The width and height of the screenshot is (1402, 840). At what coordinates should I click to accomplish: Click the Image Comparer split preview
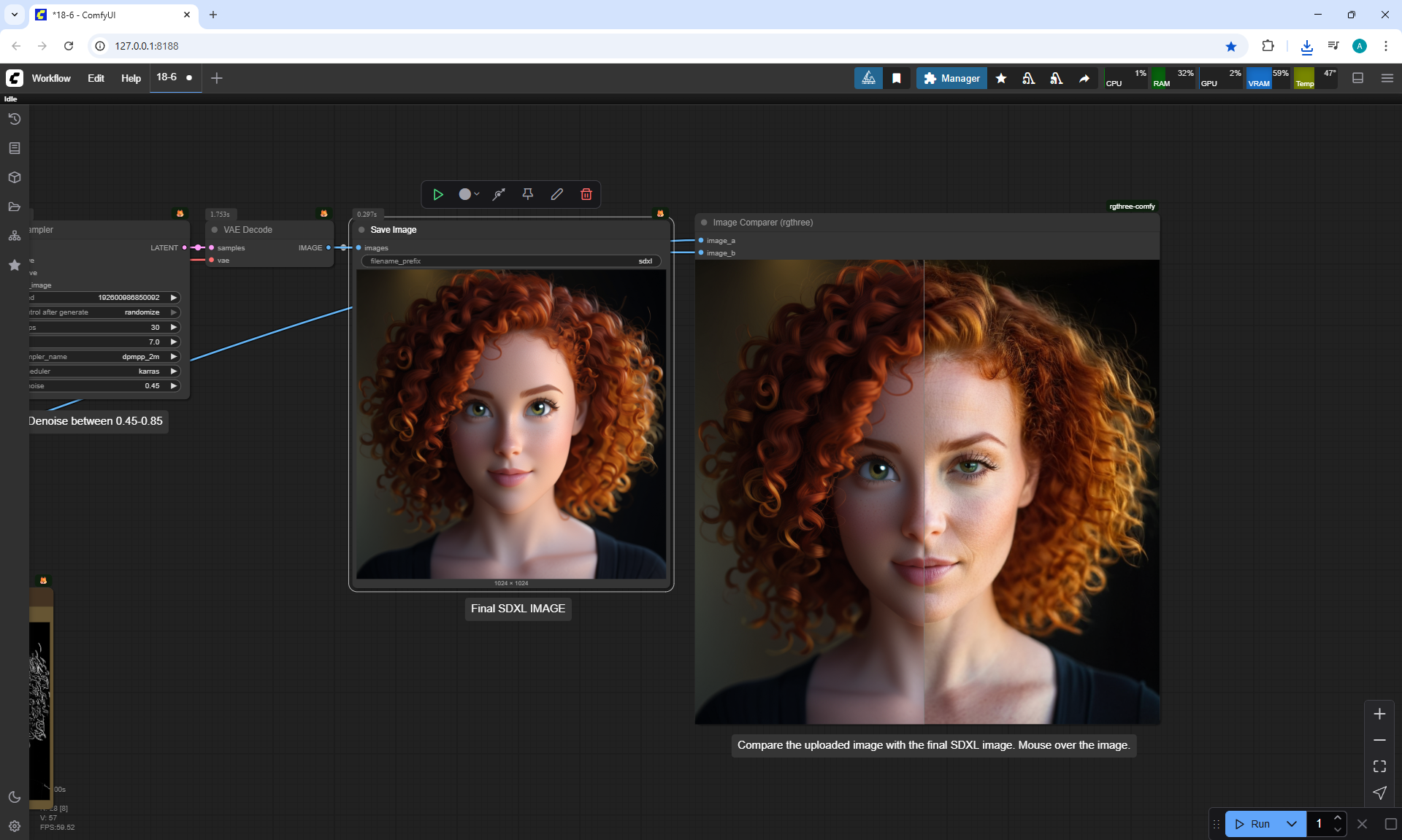click(927, 492)
